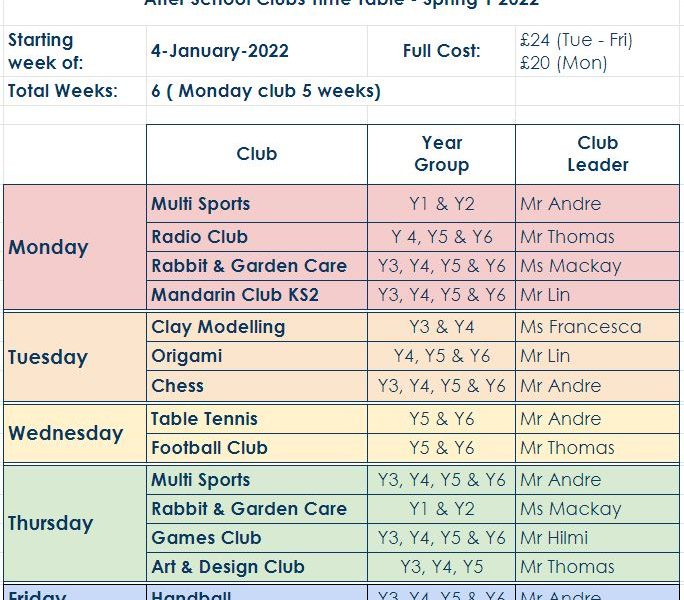Click the Year Group column header
The height and width of the screenshot is (600, 684).
click(441, 154)
